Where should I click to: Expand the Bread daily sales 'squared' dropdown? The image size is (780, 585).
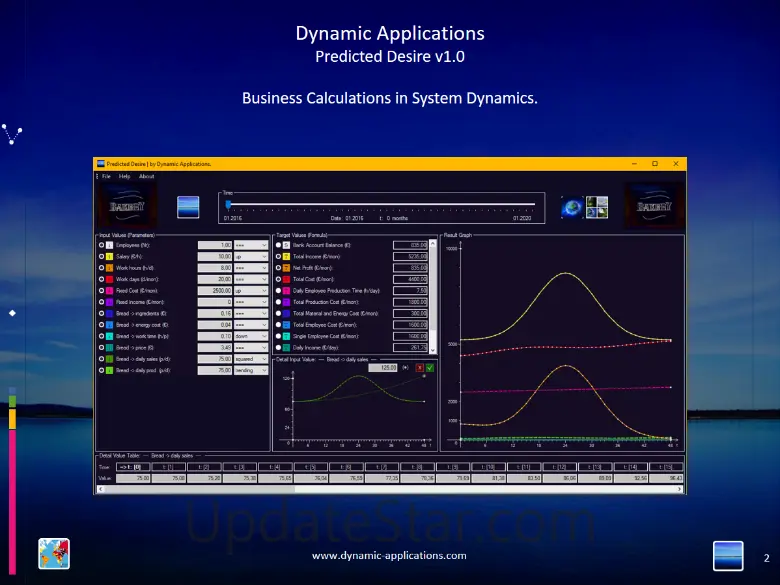pos(251,359)
